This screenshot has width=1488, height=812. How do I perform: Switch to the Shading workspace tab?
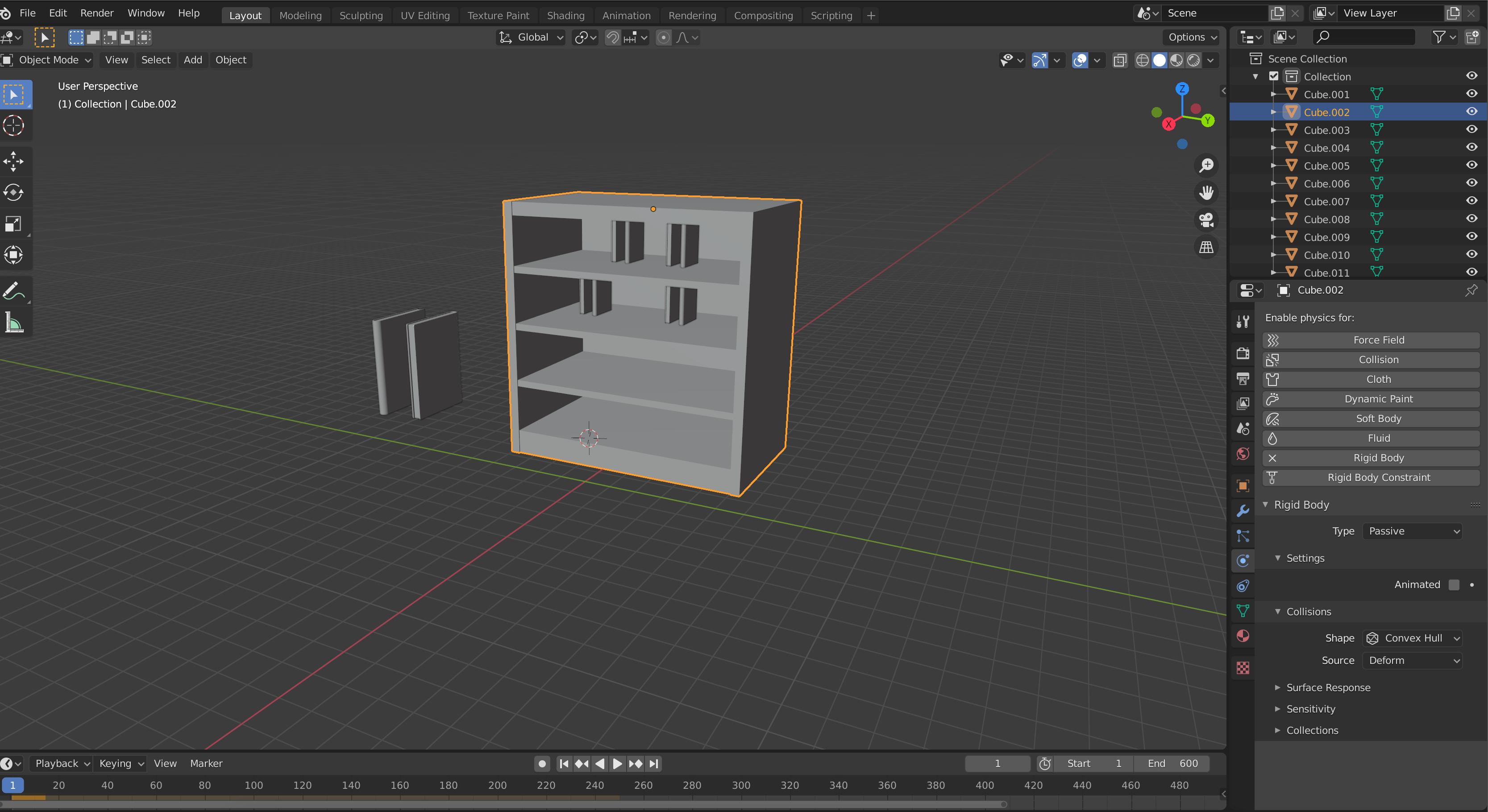565,16
